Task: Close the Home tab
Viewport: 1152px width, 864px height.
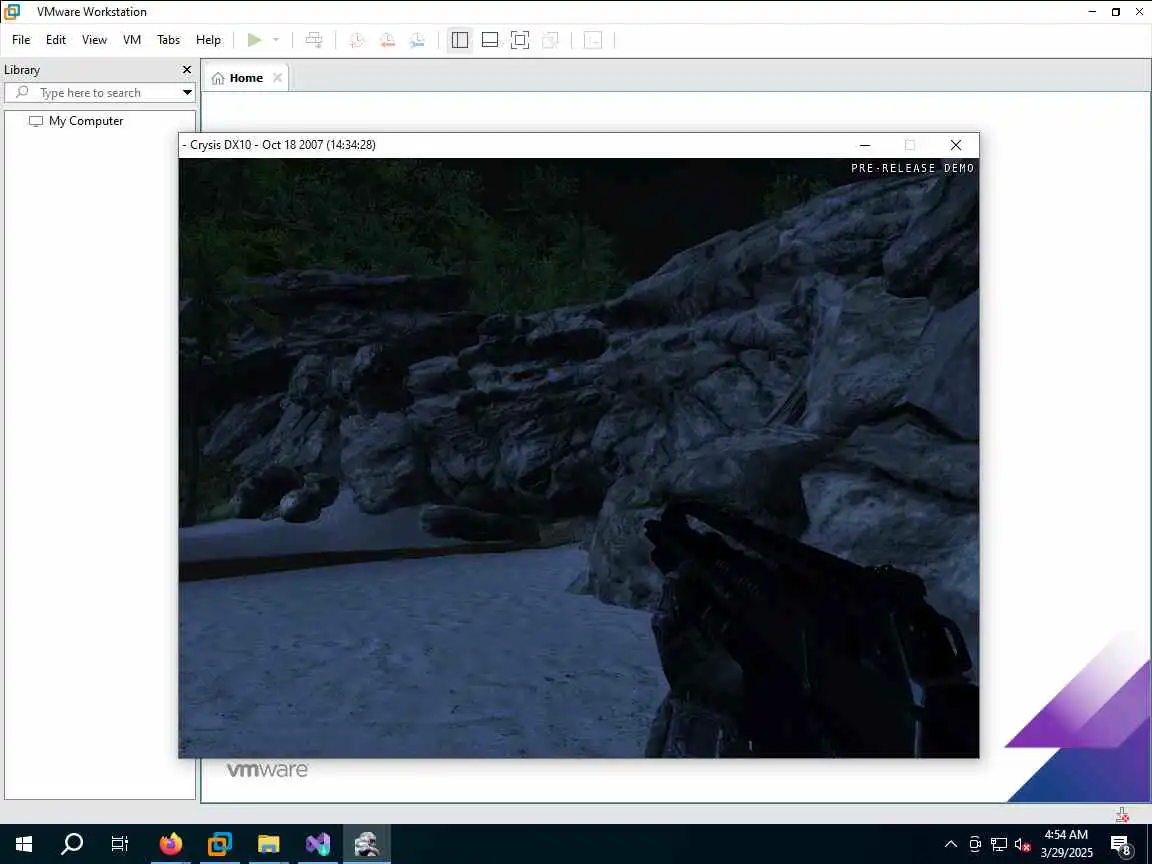Action: tap(277, 78)
